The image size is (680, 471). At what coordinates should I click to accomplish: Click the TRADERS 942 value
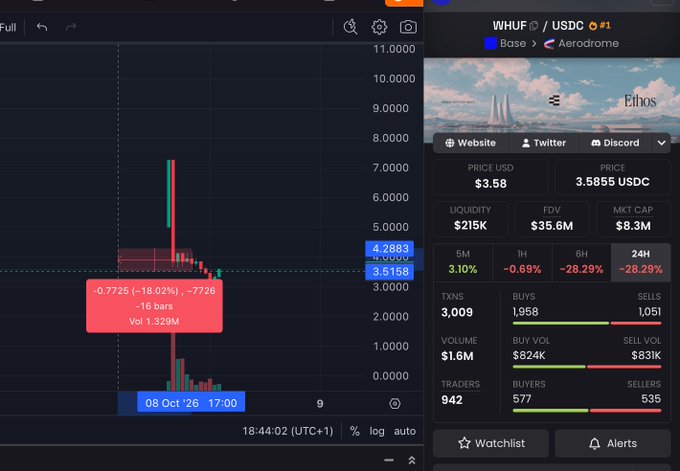[x=451, y=400]
